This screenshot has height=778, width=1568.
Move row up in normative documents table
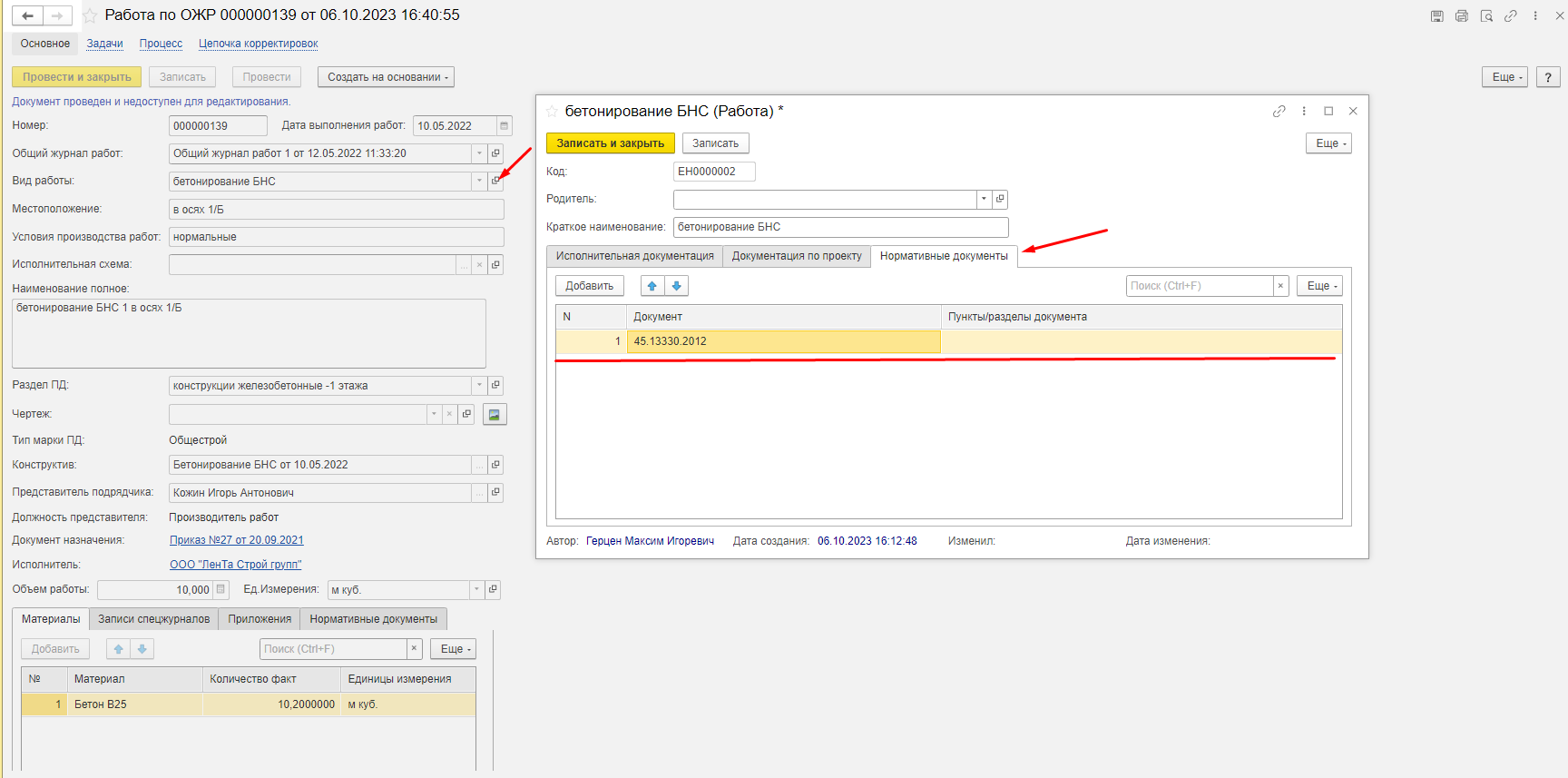coord(652,286)
